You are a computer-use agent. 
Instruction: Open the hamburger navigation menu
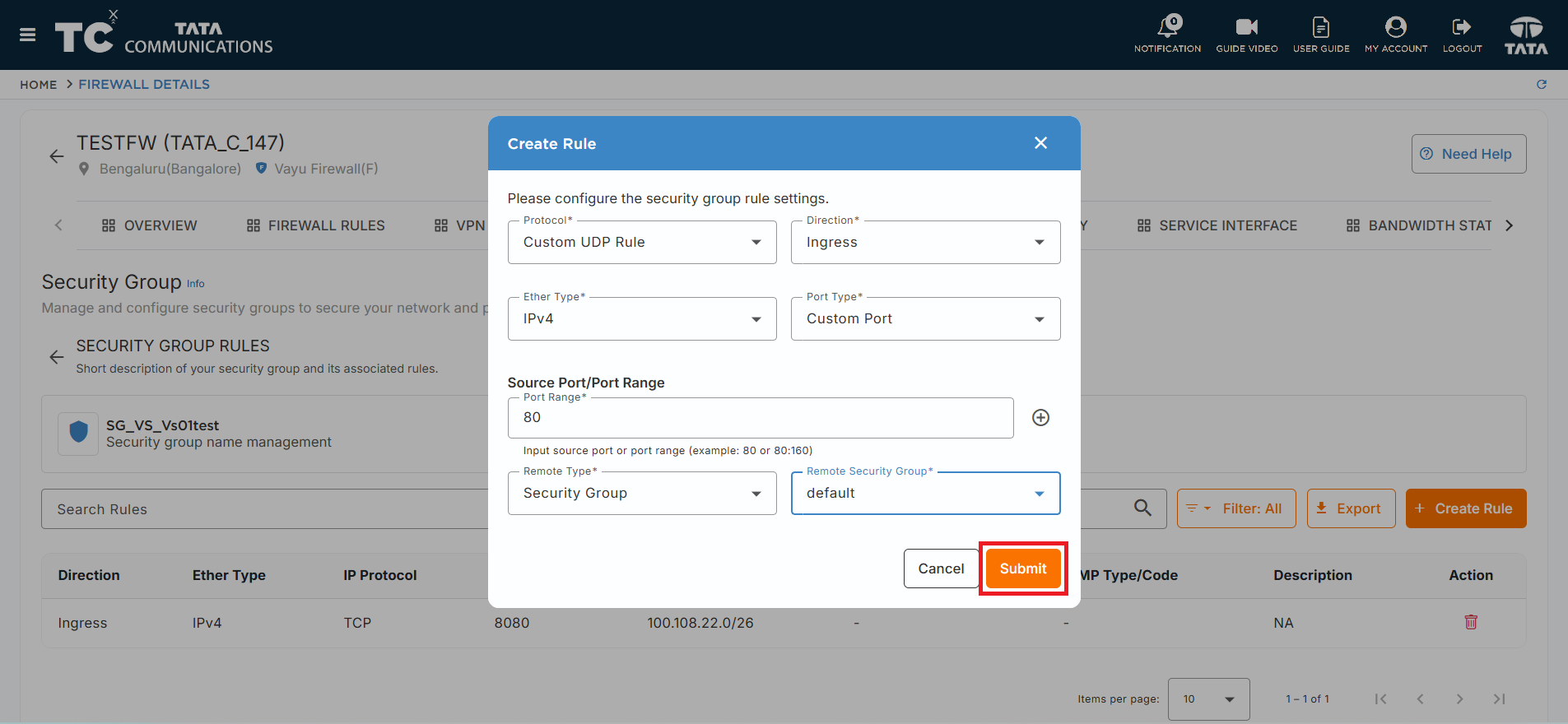click(27, 35)
